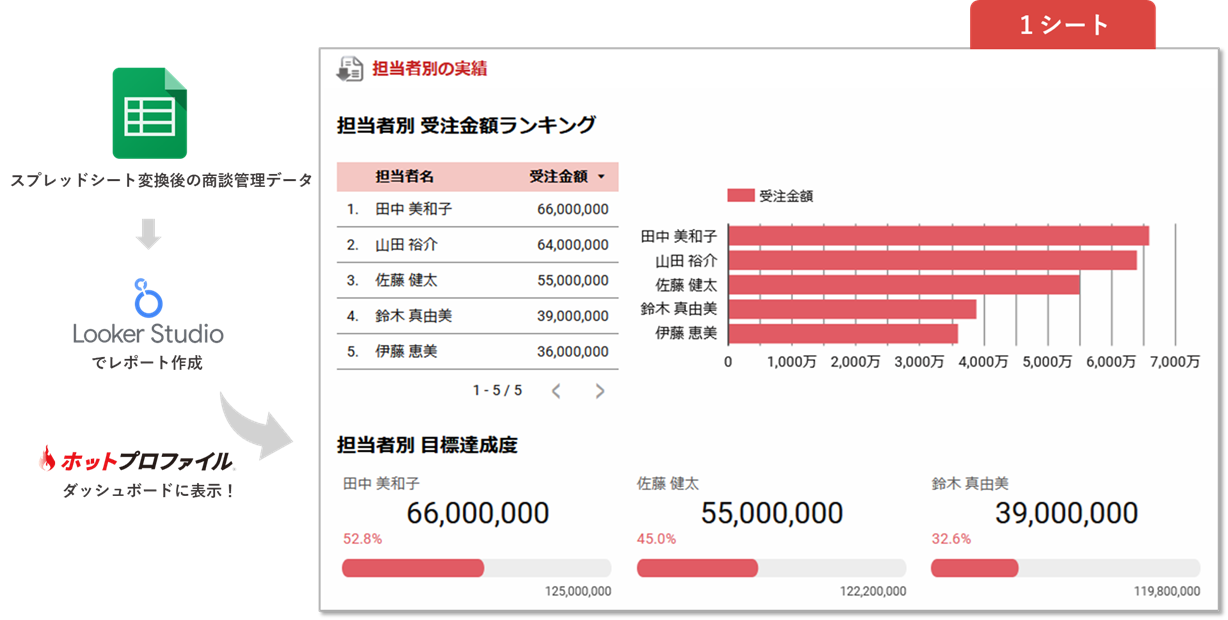Click the 田中 美和子 bar in chart

[937, 236]
